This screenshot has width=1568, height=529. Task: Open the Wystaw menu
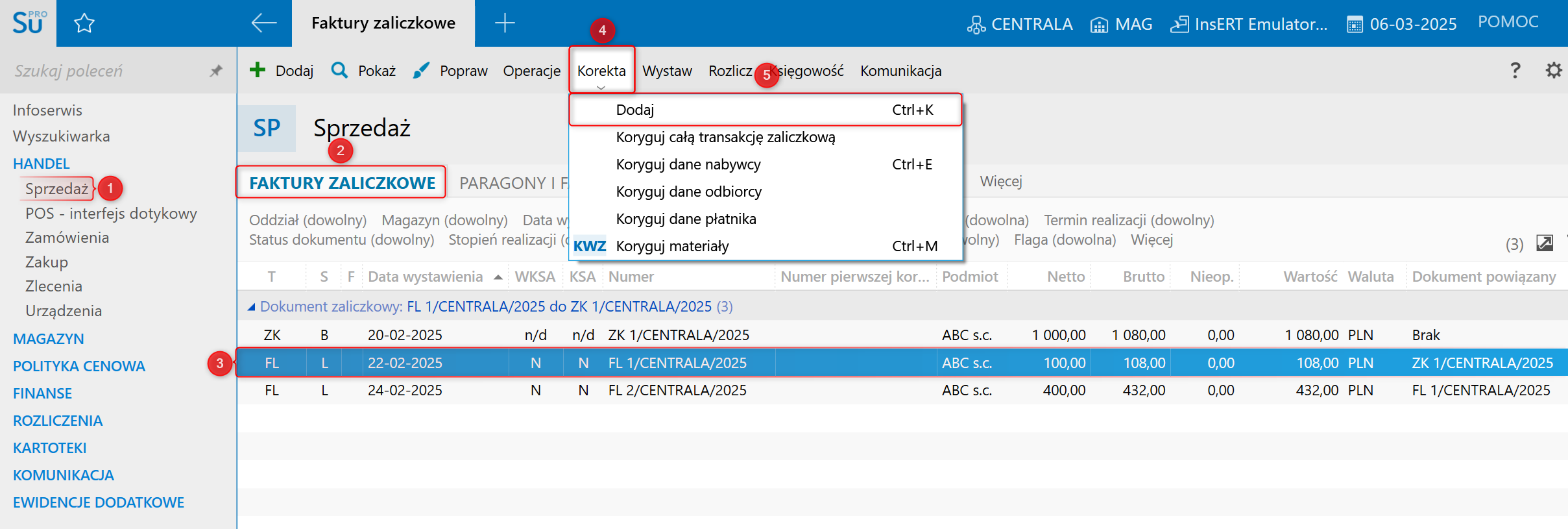[x=667, y=71]
